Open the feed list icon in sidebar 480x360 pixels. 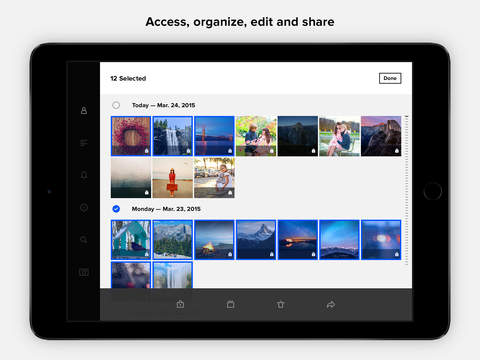click(84, 143)
